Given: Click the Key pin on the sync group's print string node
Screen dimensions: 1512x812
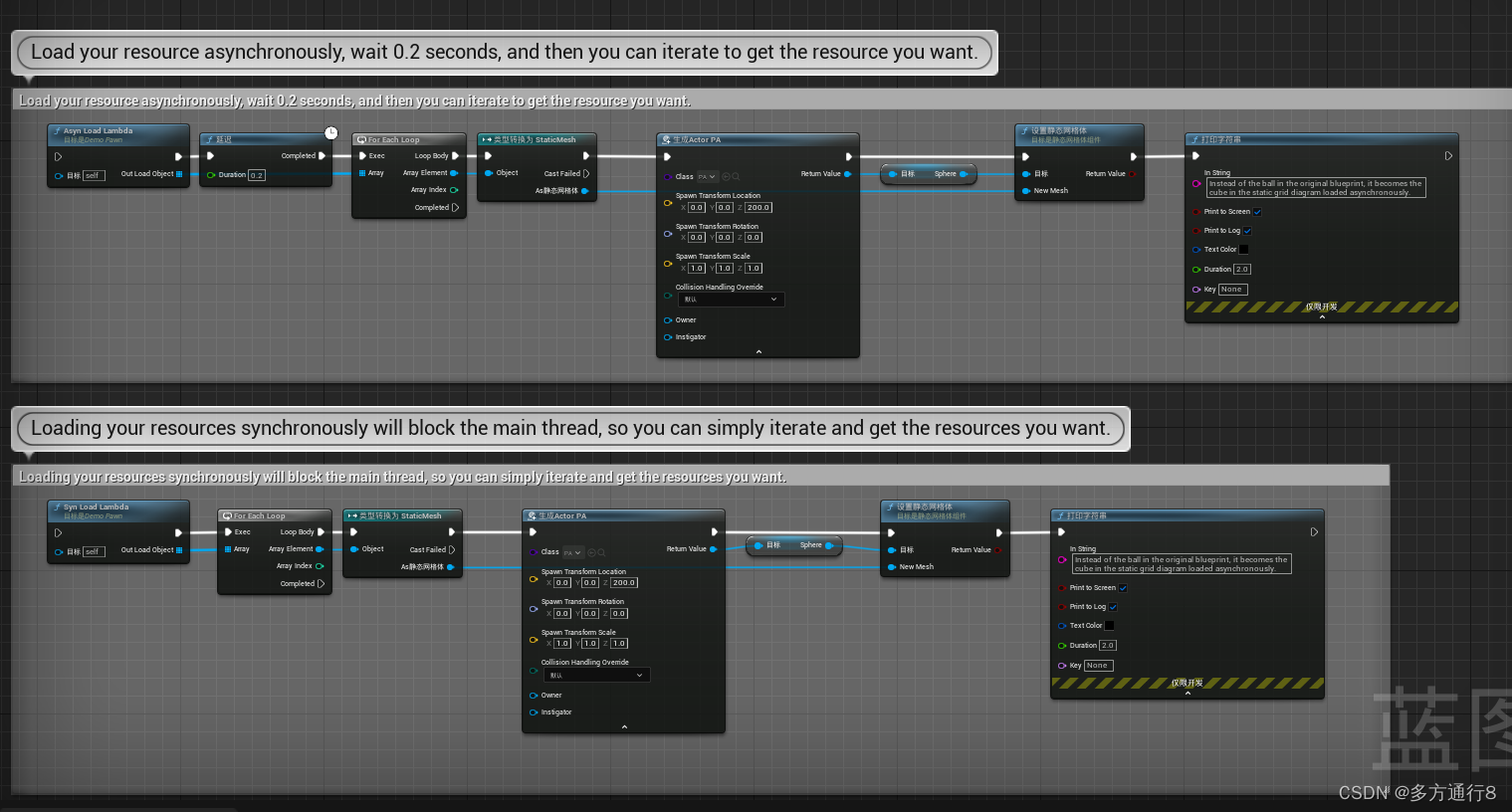Looking at the screenshot, I should click(1062, 666).
